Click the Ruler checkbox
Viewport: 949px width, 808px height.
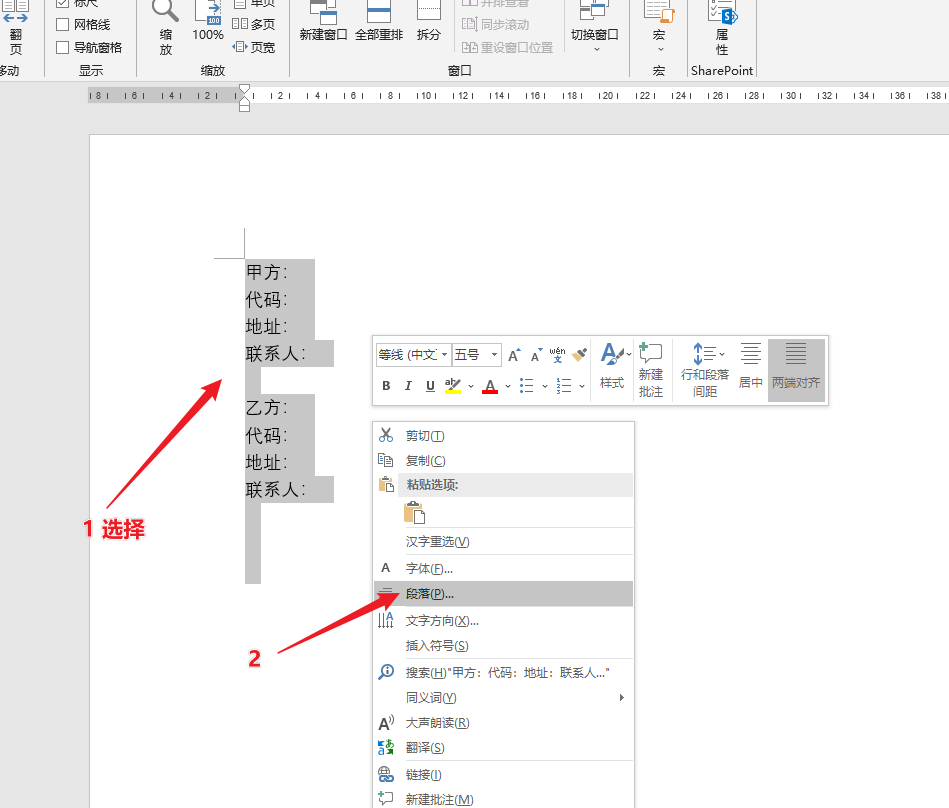click(x=62, y=3)
